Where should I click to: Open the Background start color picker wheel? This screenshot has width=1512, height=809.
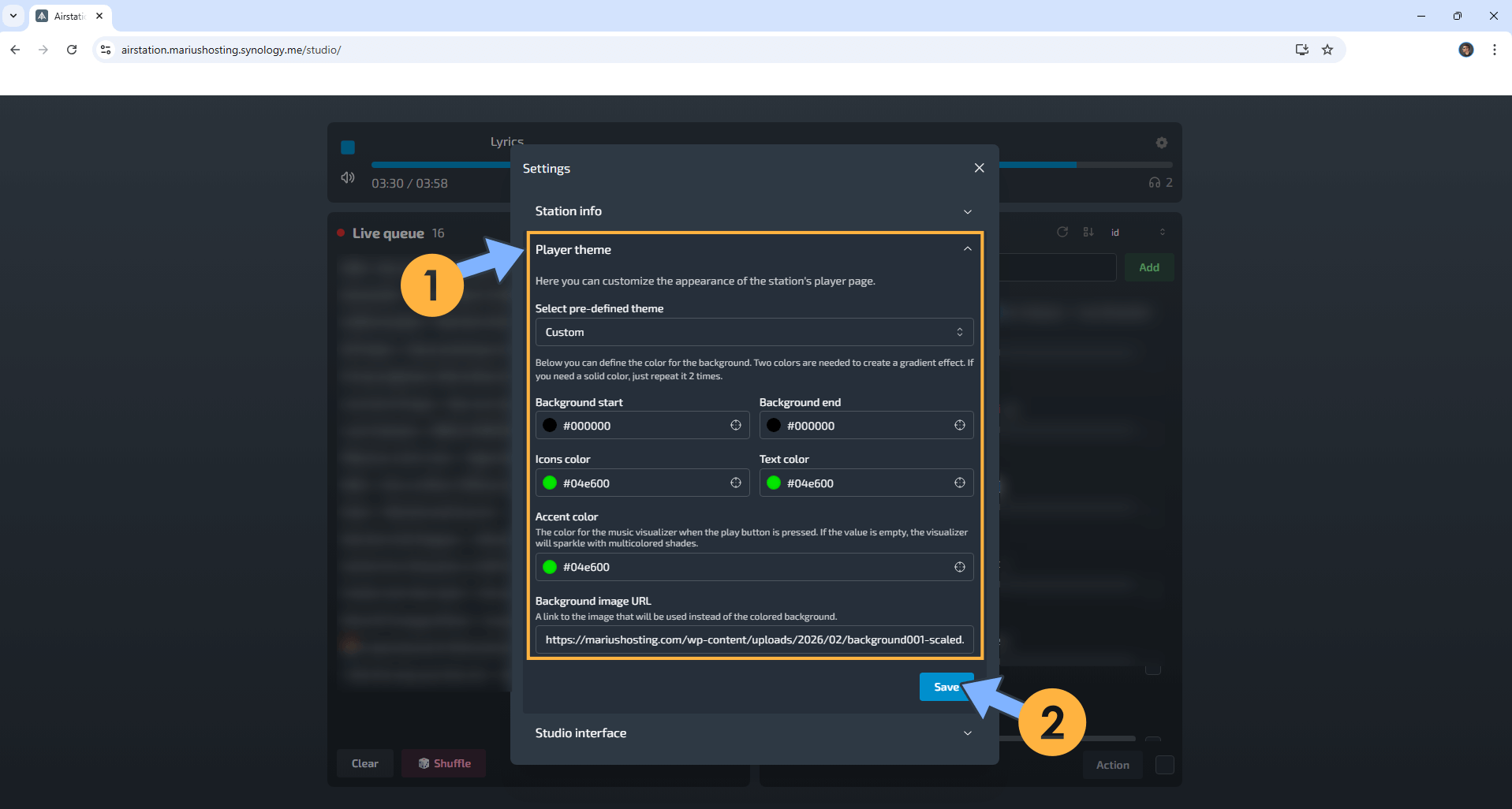click(735, 425)
